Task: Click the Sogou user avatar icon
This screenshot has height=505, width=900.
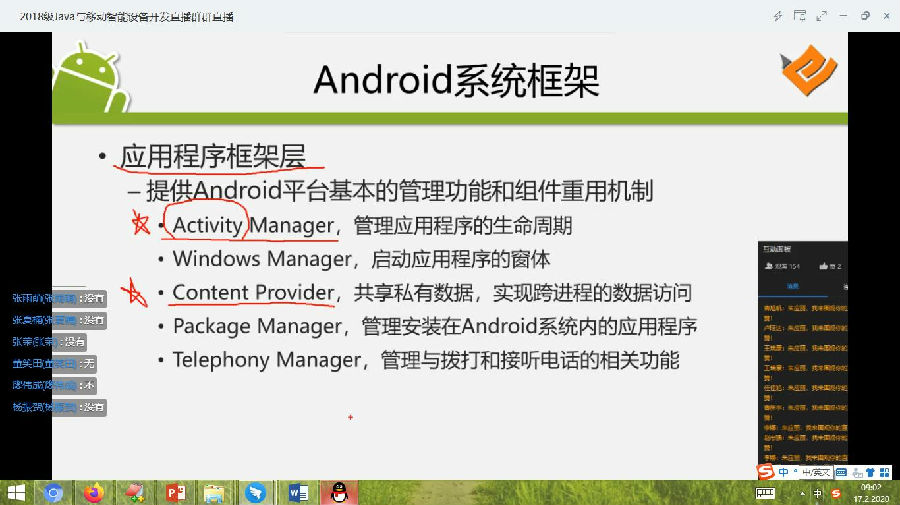Action: pos(858,473)
